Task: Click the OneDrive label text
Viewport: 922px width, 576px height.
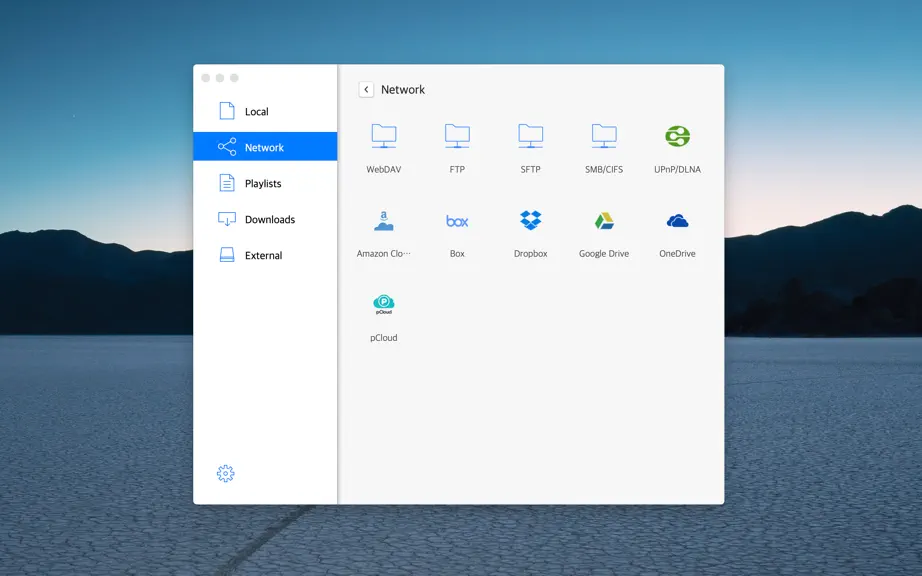Action: [x=677, y=253]
